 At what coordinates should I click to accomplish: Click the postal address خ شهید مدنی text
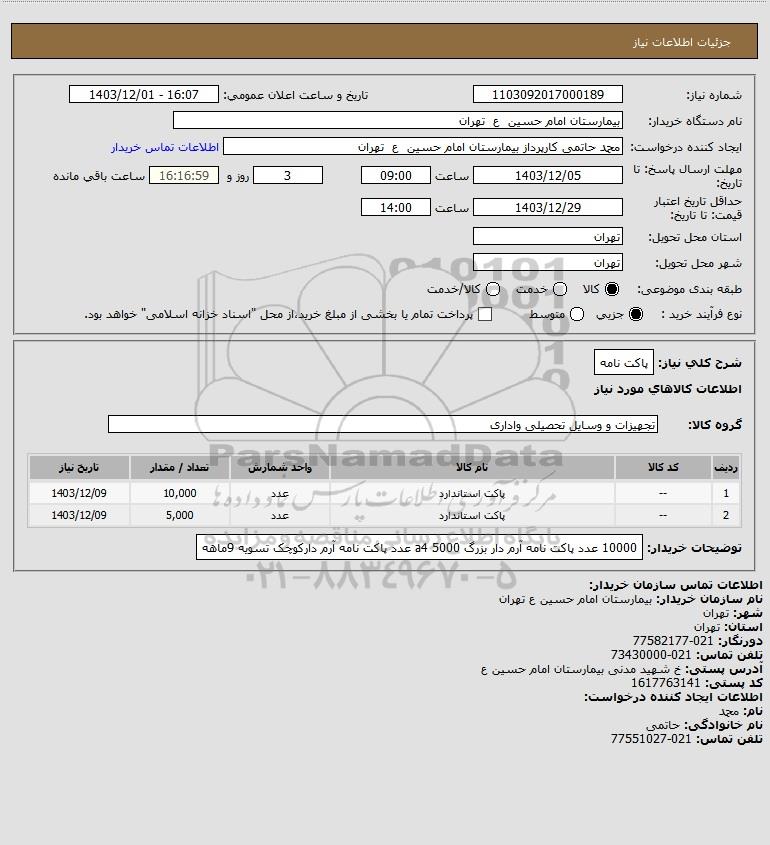coord(581,669)
